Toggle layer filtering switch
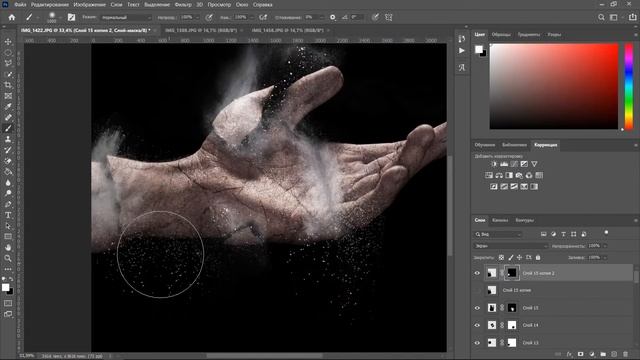This screenshot has width=640, height=360. point(606,233)
